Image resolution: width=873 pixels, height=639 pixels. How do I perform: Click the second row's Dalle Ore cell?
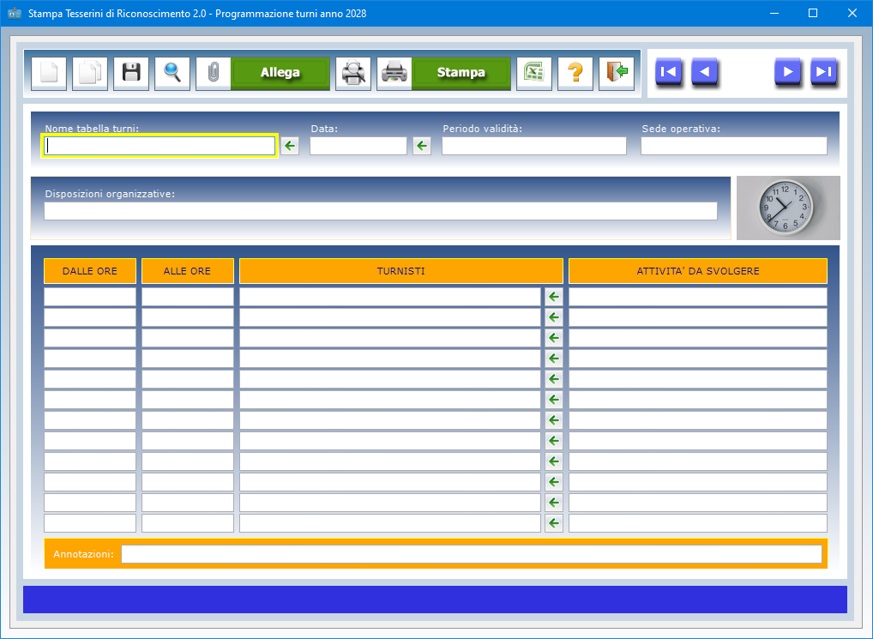click(x=90, y=317)
